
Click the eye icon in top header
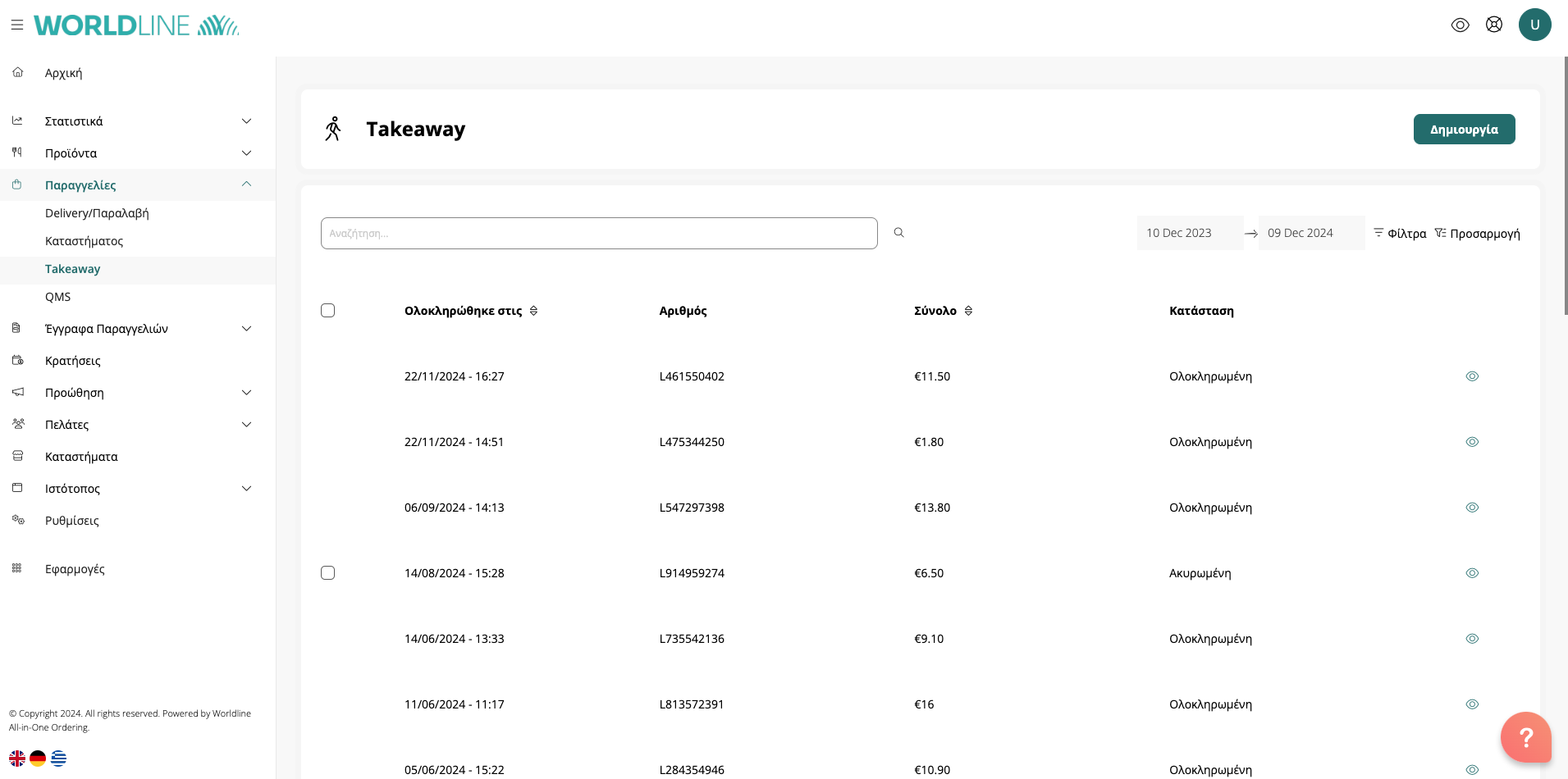[1460, 25]
